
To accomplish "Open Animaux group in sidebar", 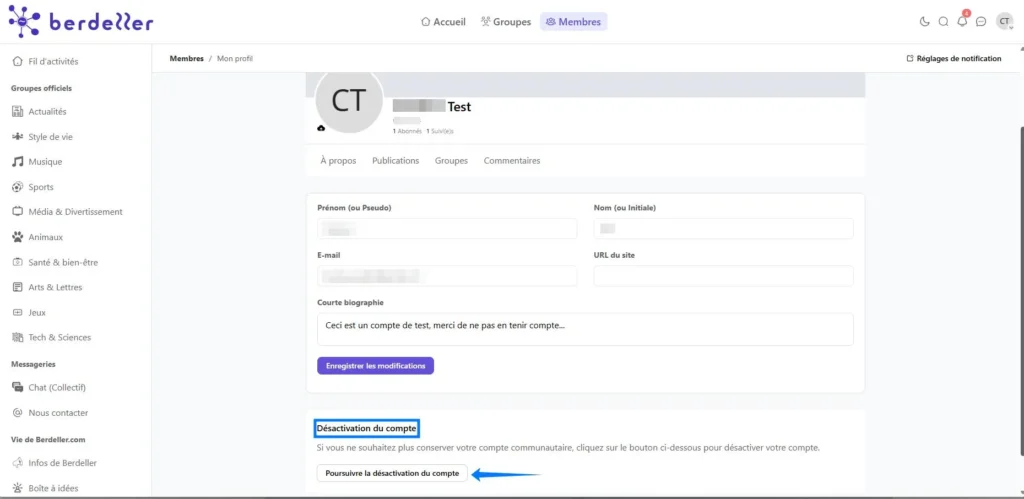I will pyautogui.click(x=45, y=237).
